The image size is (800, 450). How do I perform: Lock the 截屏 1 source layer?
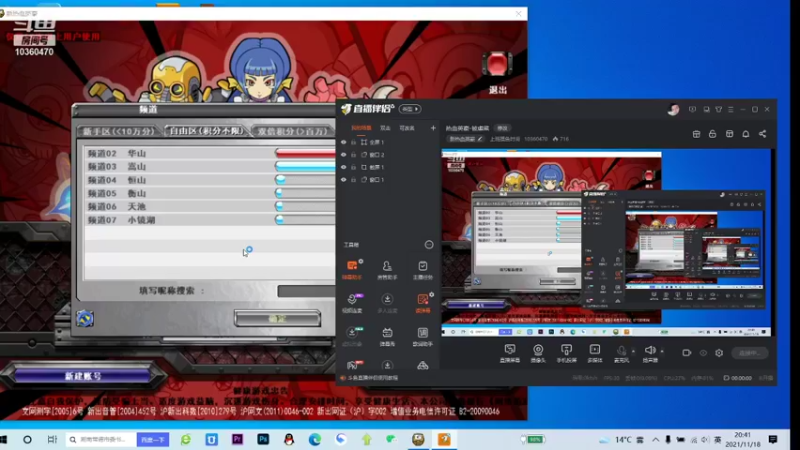[x=353, y=167]
